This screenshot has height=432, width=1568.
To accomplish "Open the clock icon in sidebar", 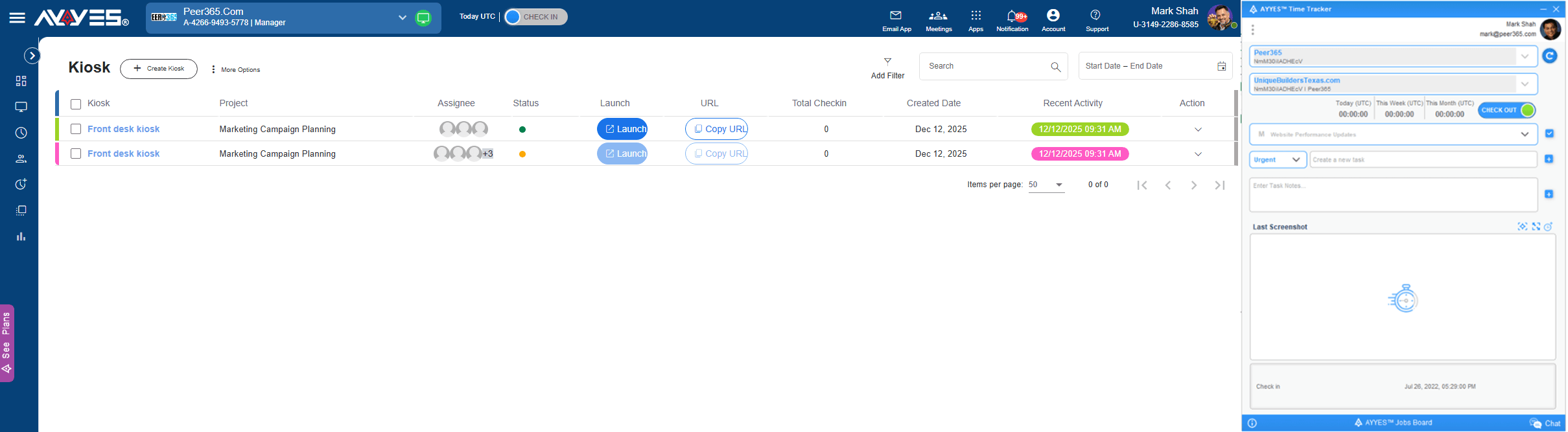I will click(x=21, y=133).
